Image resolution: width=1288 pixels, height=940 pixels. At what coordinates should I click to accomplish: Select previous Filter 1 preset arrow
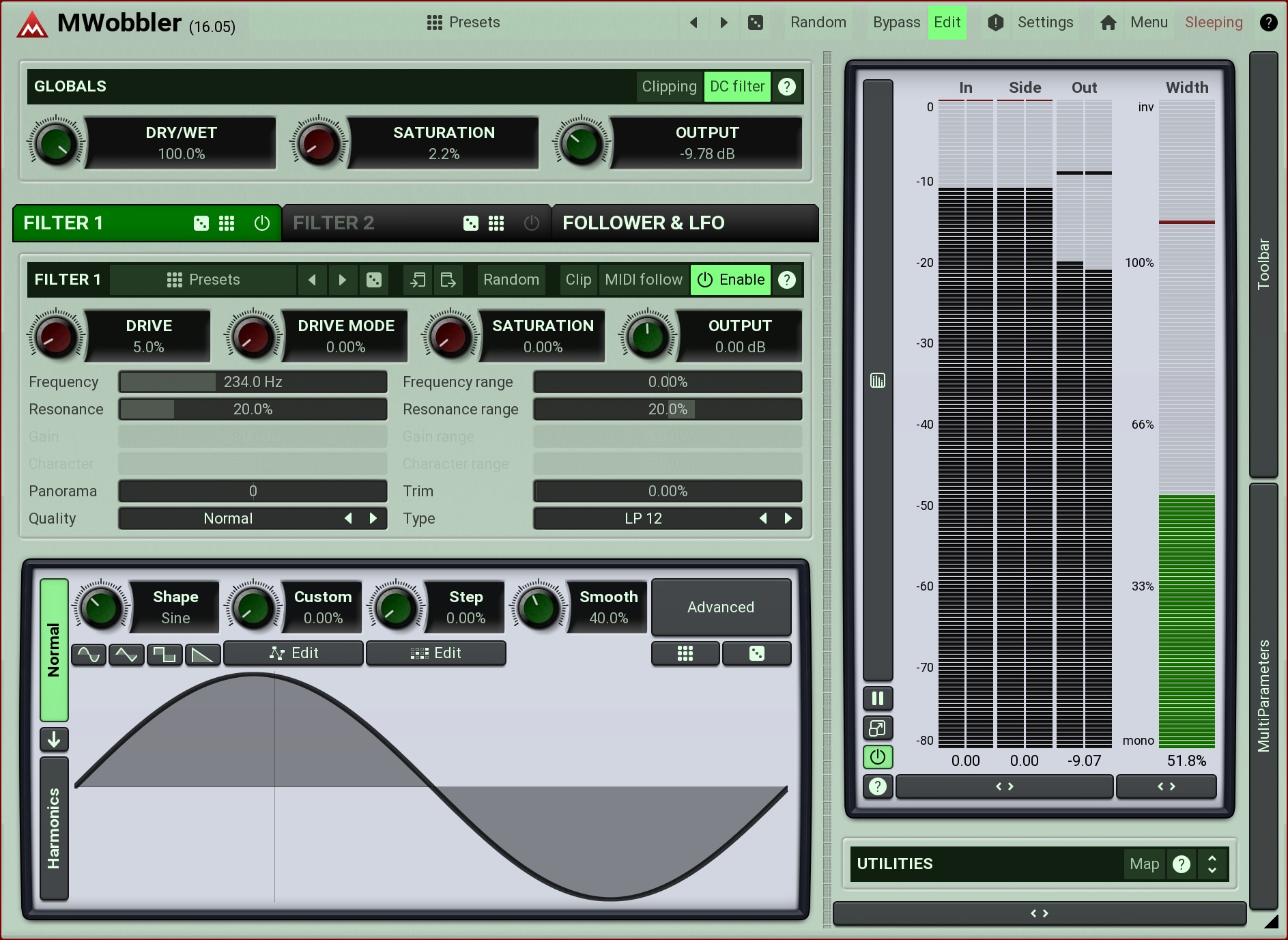click(x=312, y=280)
